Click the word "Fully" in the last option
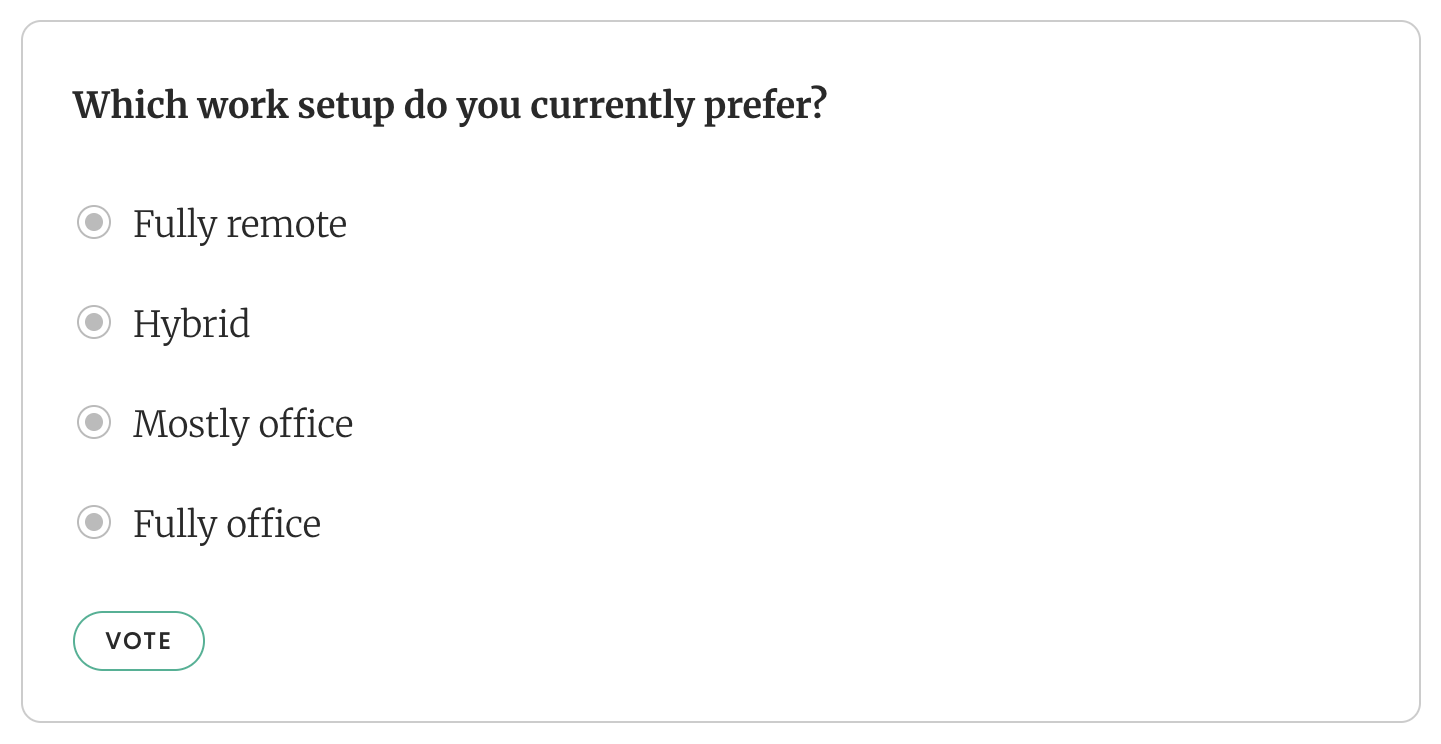Screen dimensions: 1441x744 point(175,524)
